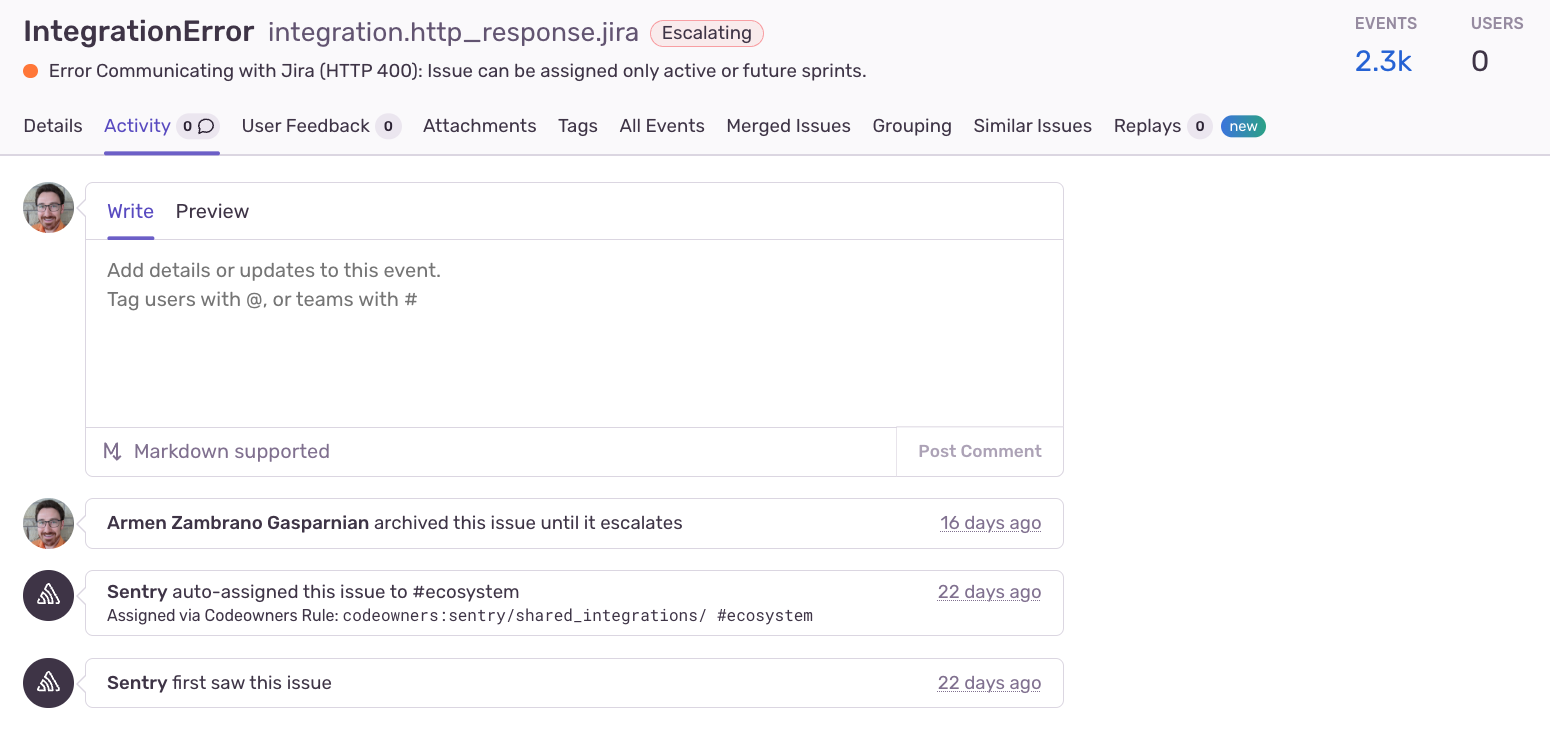Click the Escalating status badge
Viewport: 1550px width, 732px height.
tap(707, 32)
